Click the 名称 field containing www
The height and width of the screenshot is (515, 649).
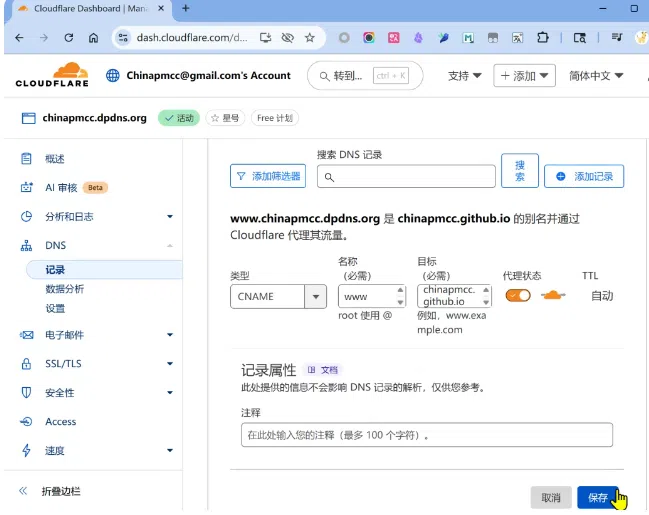(372, 296)
